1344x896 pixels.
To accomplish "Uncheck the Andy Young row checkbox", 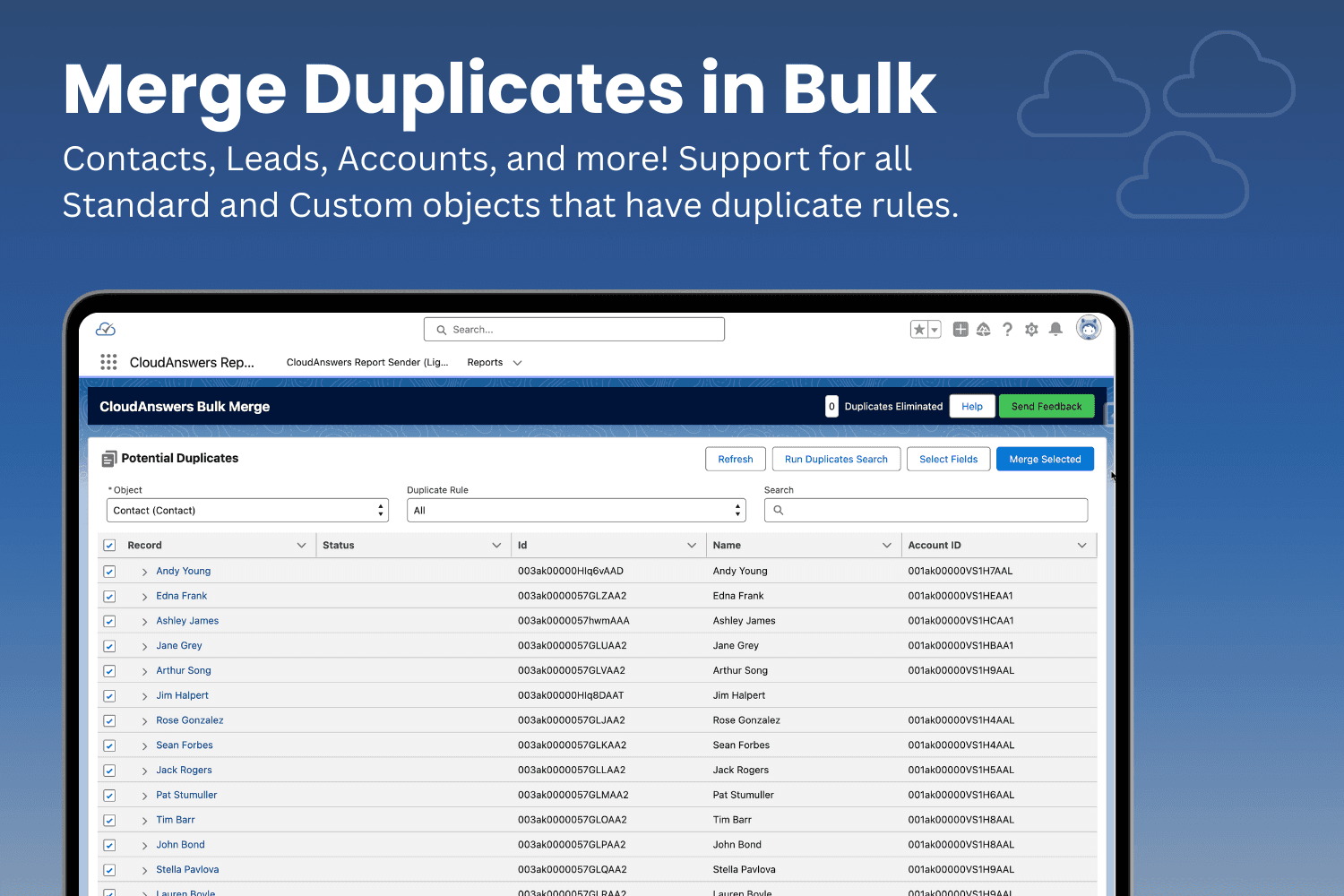I will pyautogui.click(x=109, y=572).
